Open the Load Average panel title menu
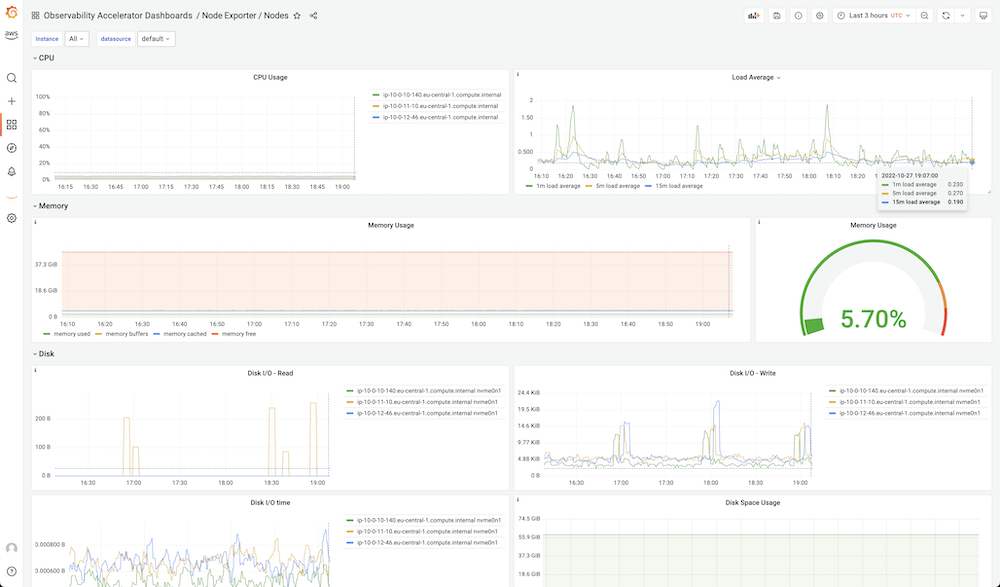1000x587 pixels. (756, 77)
